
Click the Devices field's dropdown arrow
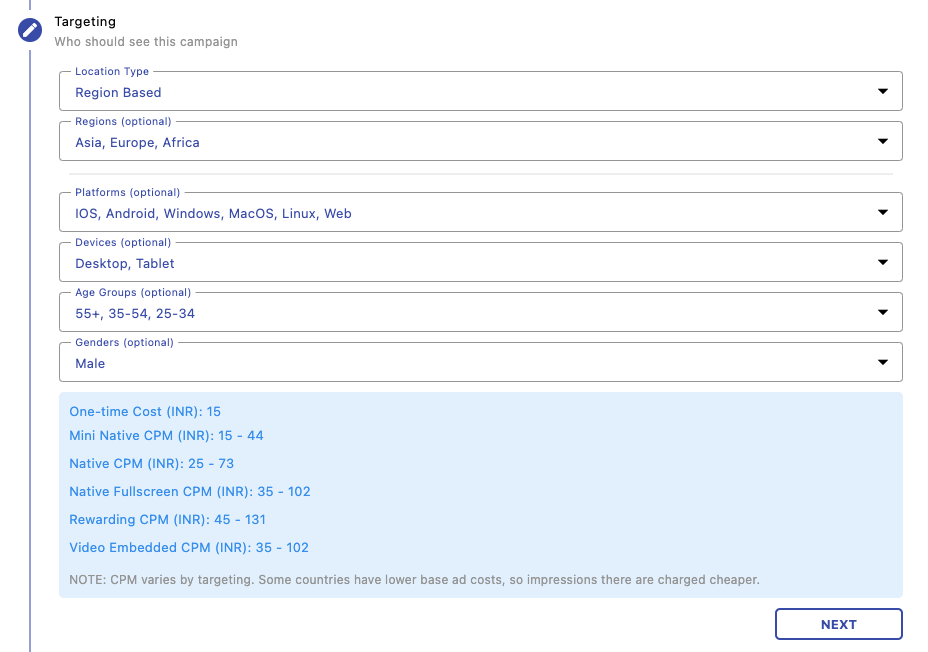(882, 262)
